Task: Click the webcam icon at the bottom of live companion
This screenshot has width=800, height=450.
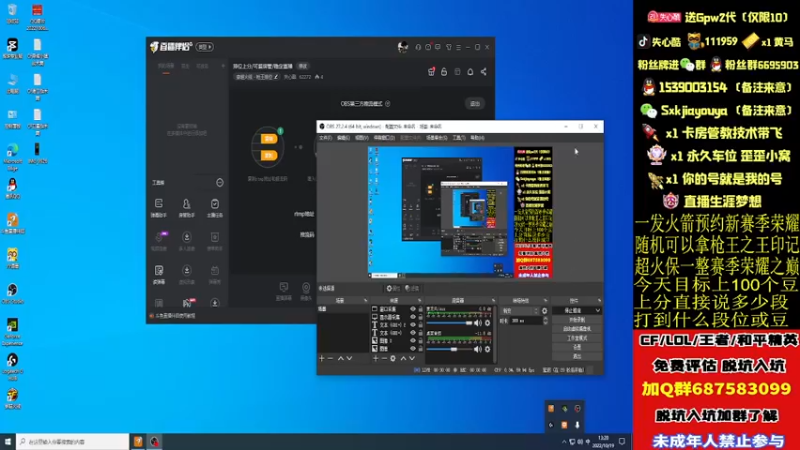Action: (306, 290)
